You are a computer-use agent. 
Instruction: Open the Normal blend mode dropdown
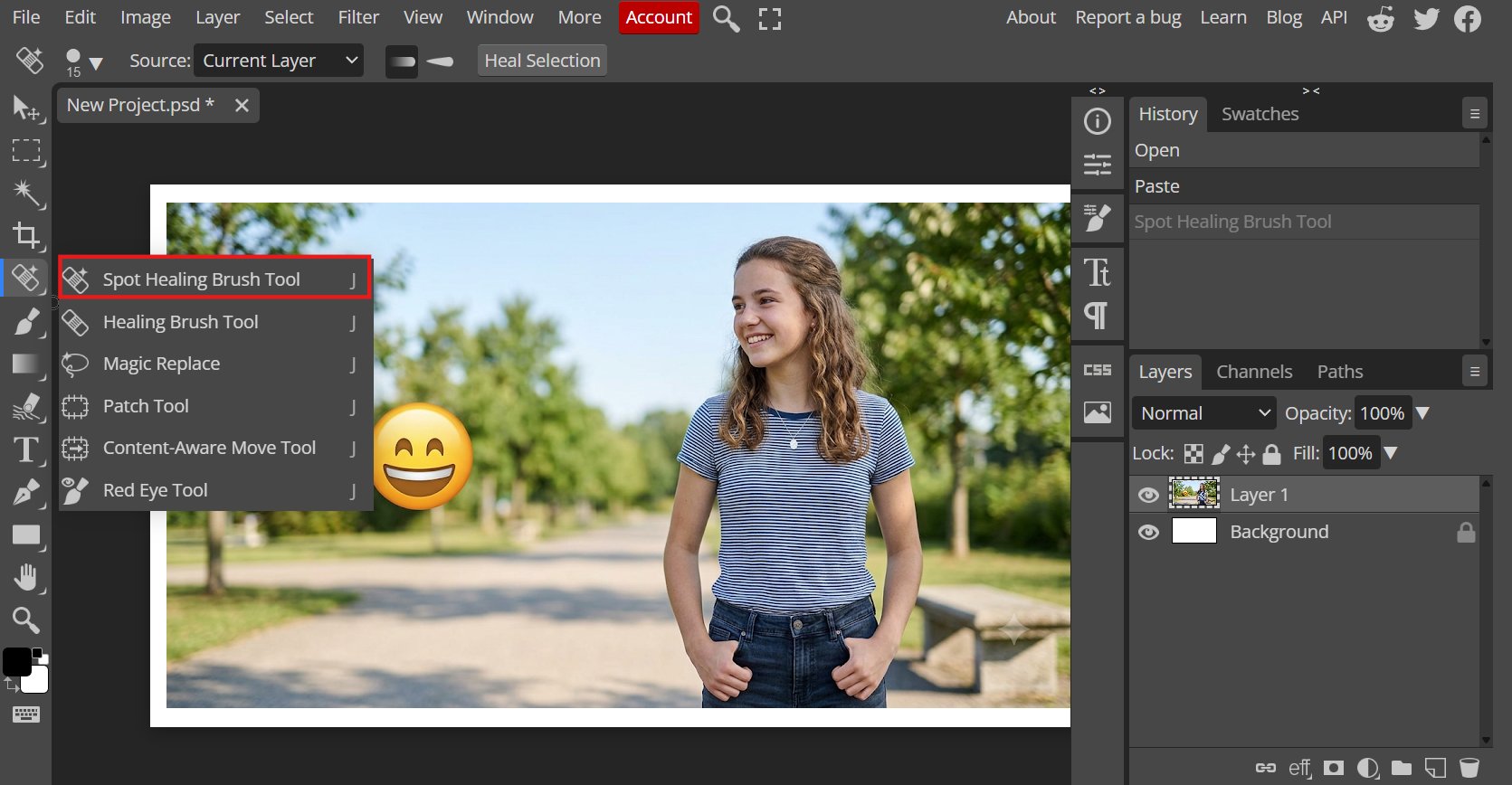(1203, 413)
